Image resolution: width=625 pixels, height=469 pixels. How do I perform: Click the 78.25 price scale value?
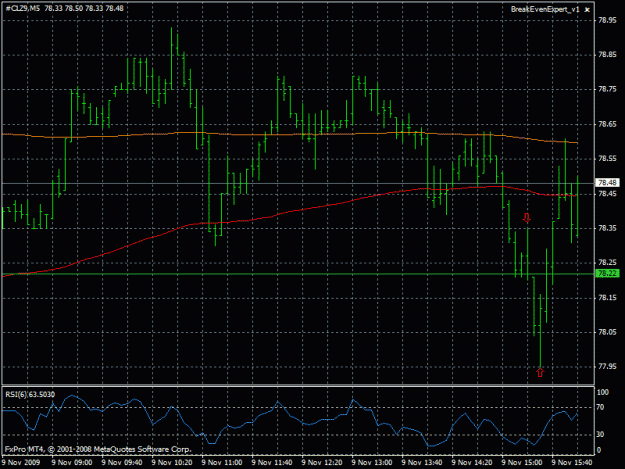click(607, 263)
